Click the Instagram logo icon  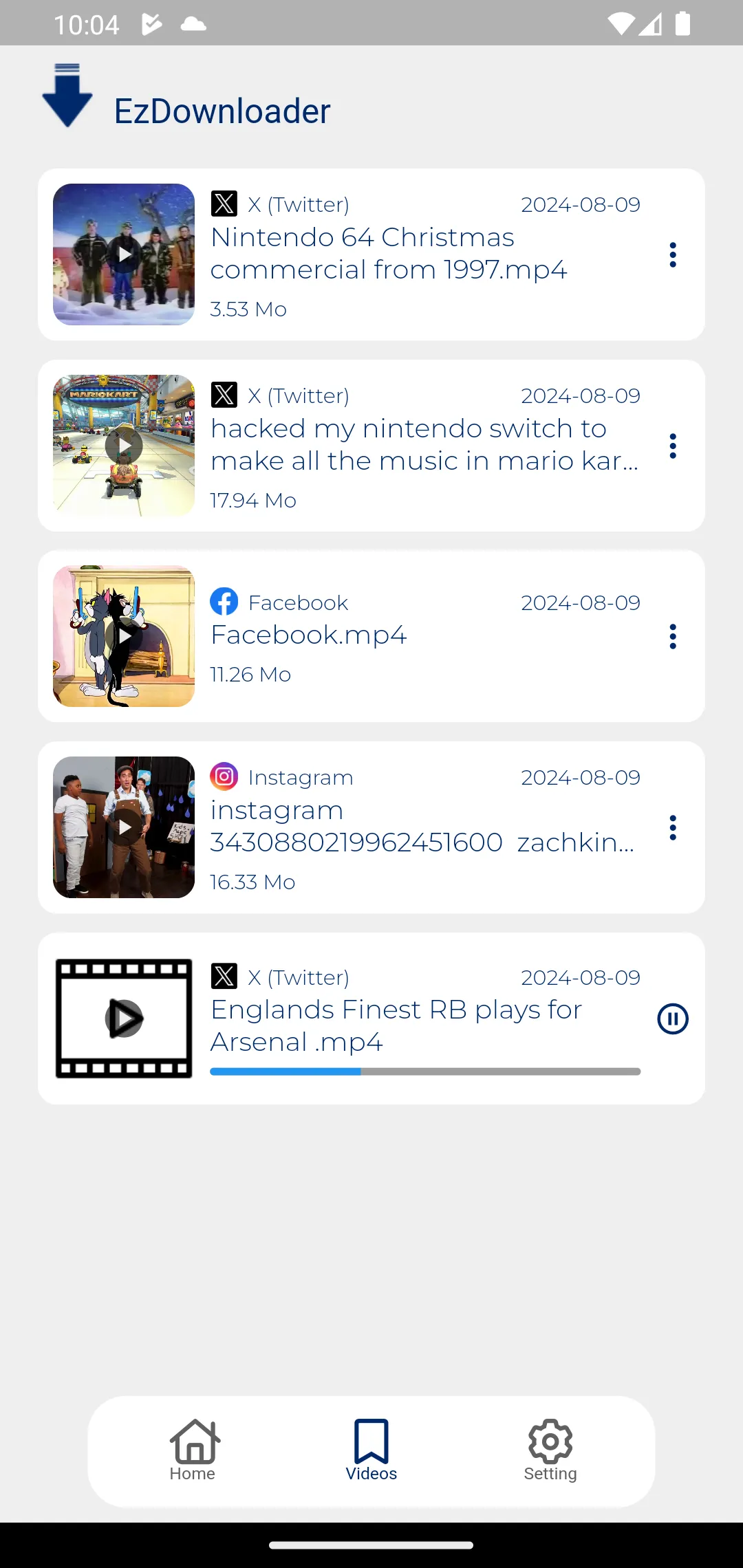pyautogui.click(x=224, y=776)
